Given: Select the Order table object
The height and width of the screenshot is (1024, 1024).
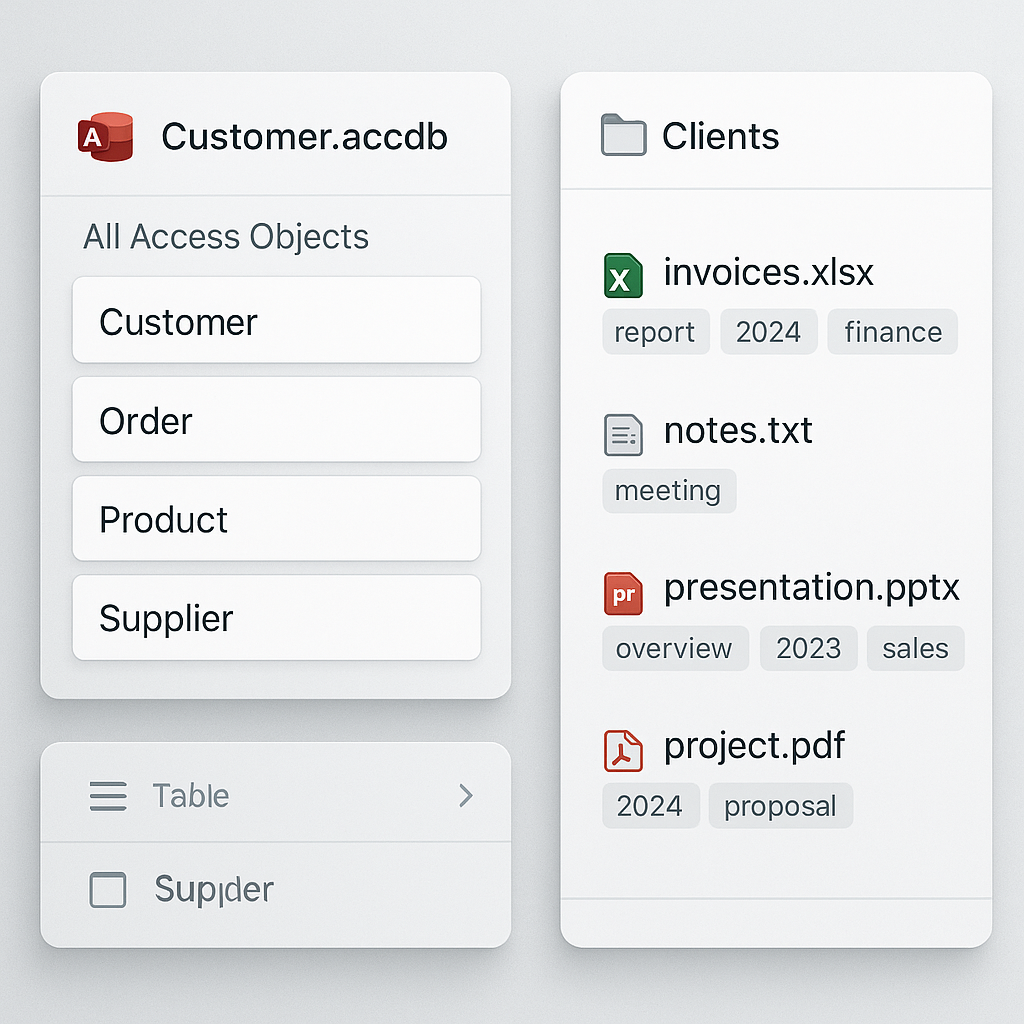Looking at the screenshot, I should 277,419.
